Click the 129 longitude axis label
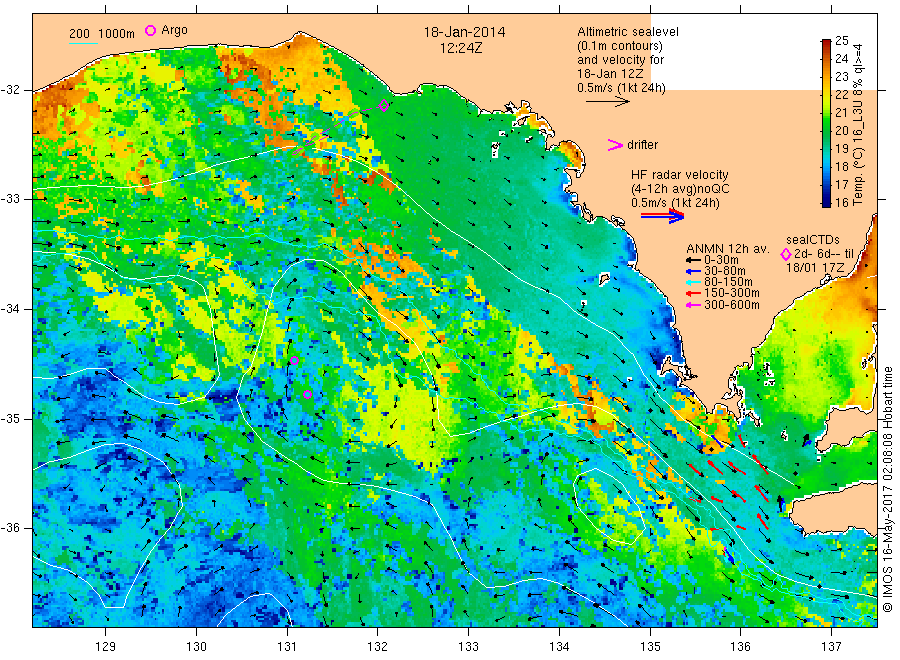The height and width of the screenshot is (660, 900). tap(106, 647)
